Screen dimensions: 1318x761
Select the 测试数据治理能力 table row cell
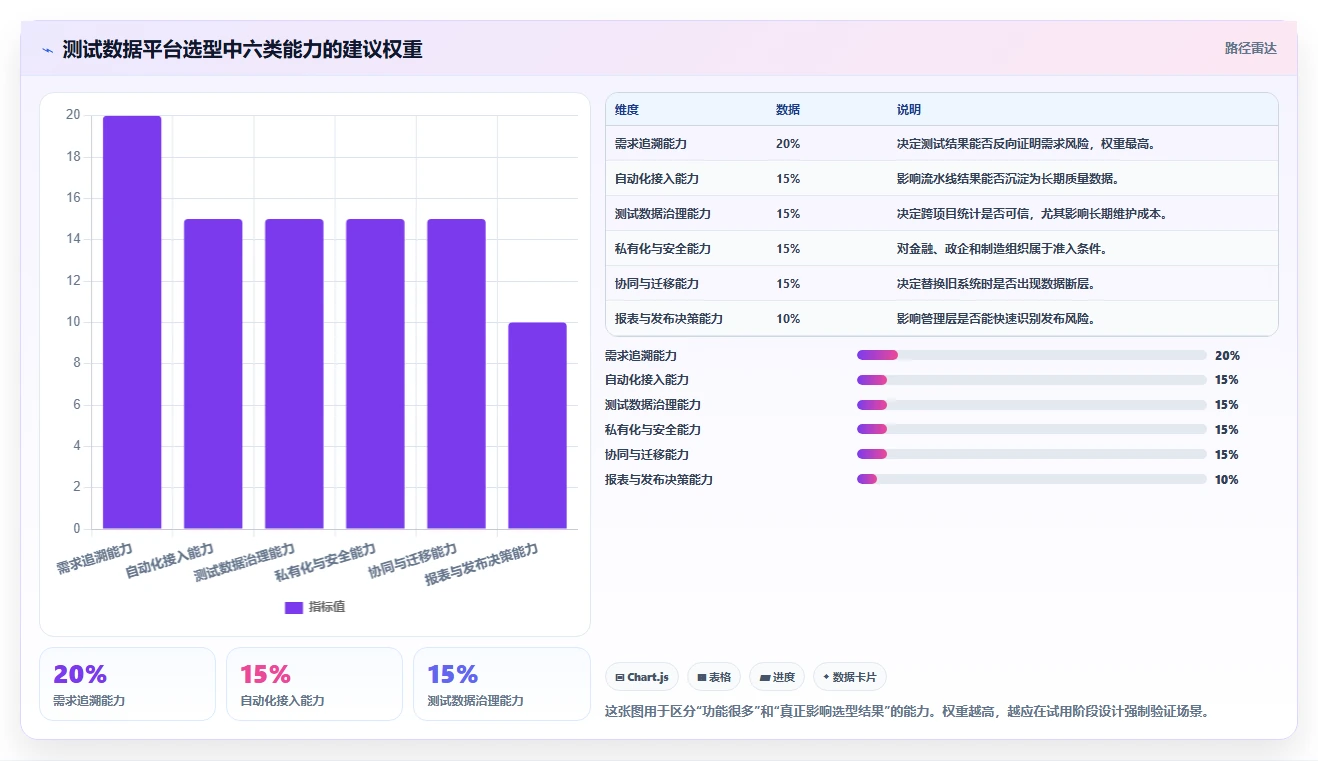[x=662, y=214]
